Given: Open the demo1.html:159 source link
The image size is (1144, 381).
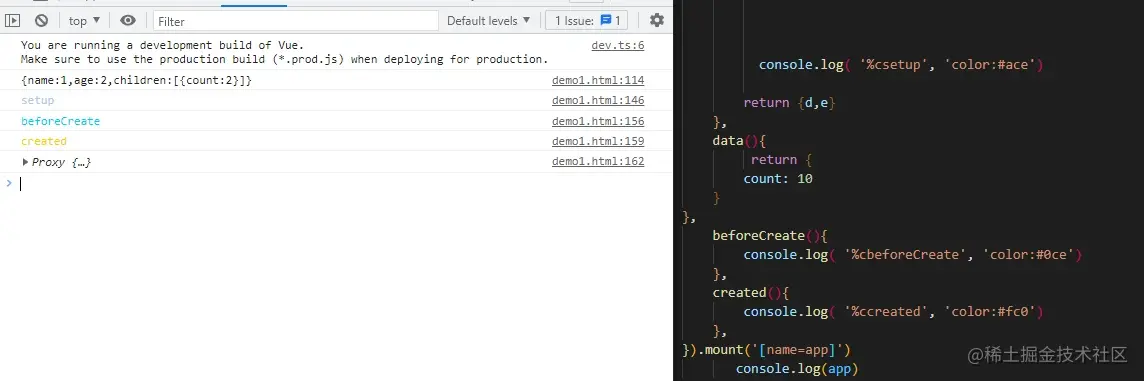Looking at the screenshot, I should (x=598, y=142).
